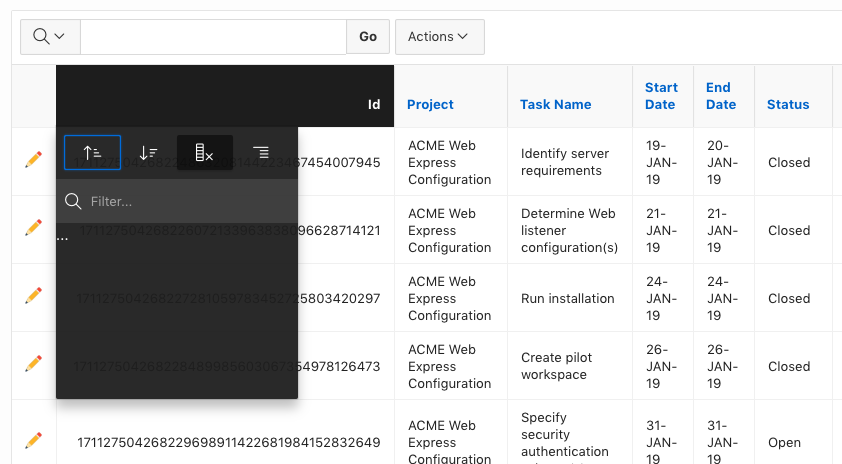Focus the report search text field
Screen dimensions: 842x464
tap(213, 36)
